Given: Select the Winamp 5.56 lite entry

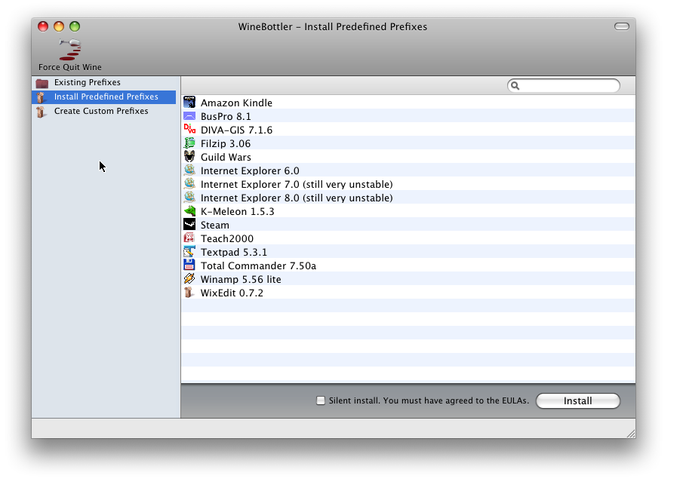Looking at the screenshot, I should (408, 279).
